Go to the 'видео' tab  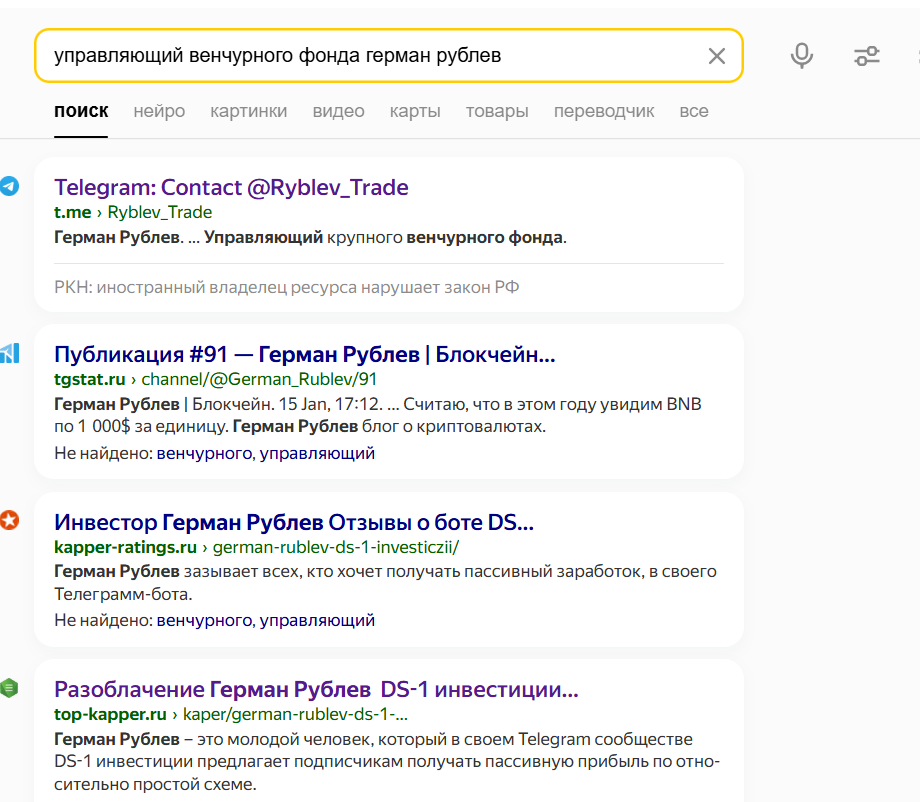339,111
